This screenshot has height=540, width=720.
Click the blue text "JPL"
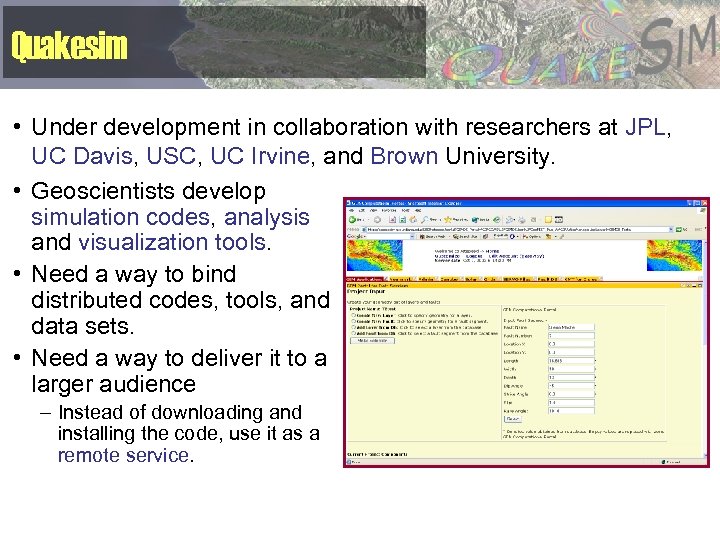646,127
